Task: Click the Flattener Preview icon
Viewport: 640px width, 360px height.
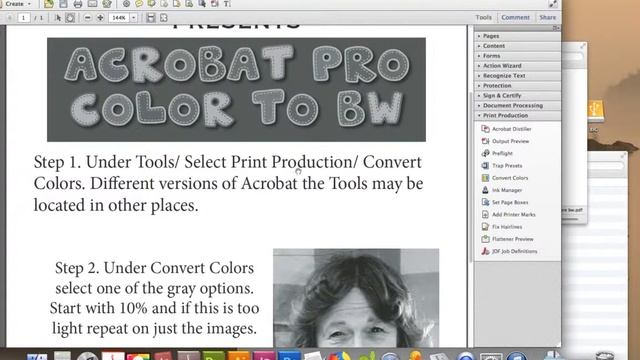Action: pos(485,239)
